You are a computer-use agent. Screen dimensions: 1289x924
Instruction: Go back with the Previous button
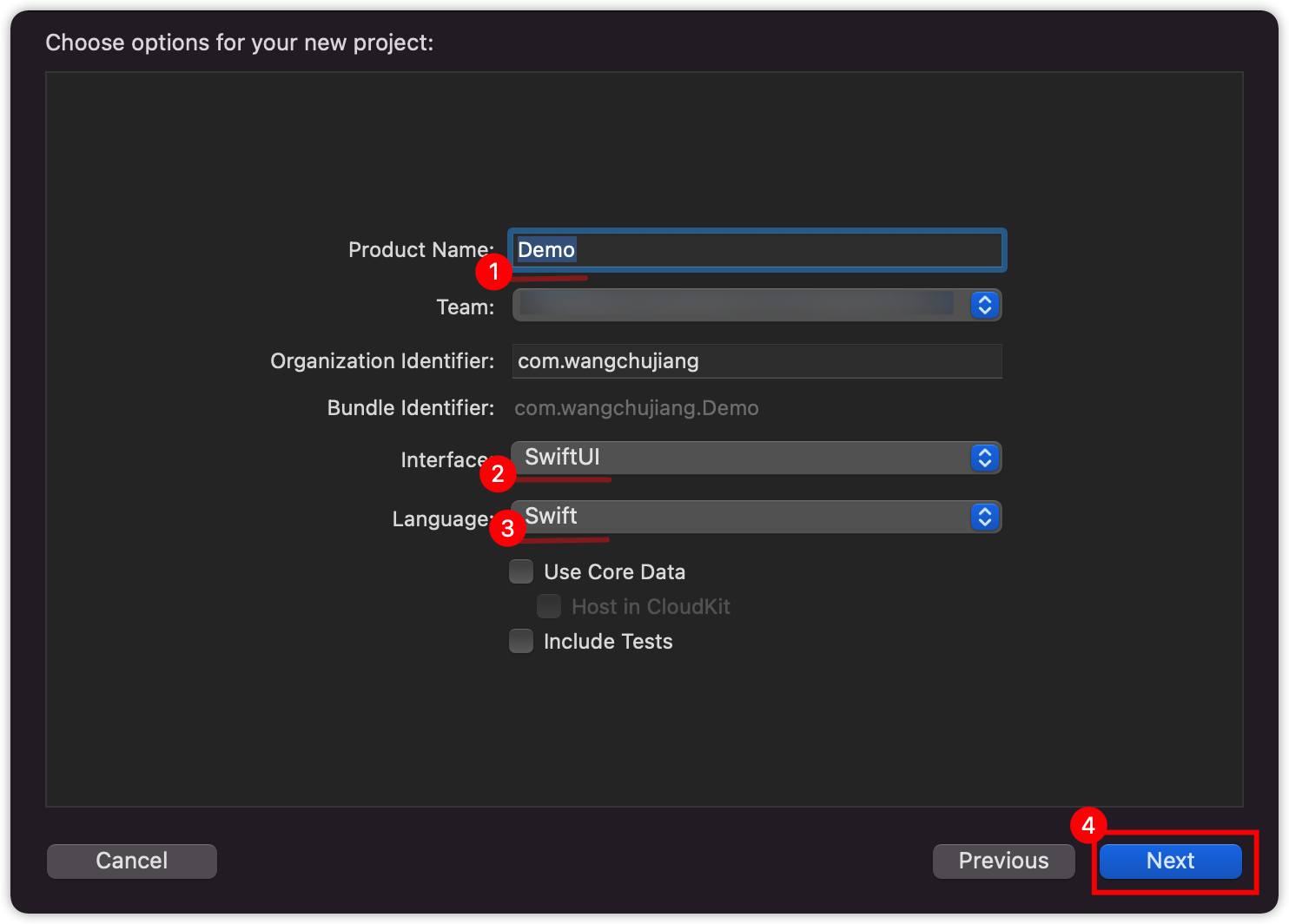(1003, 861)
